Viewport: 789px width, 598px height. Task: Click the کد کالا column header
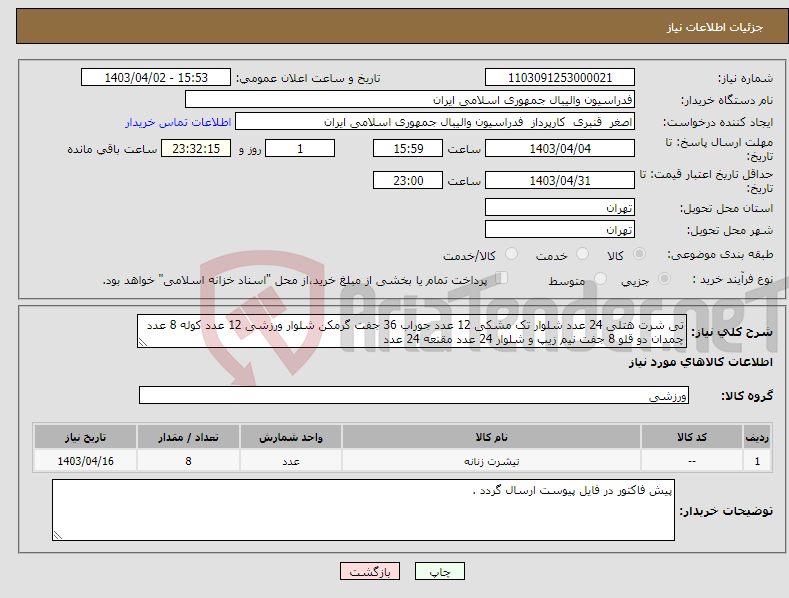click(692, 437)
